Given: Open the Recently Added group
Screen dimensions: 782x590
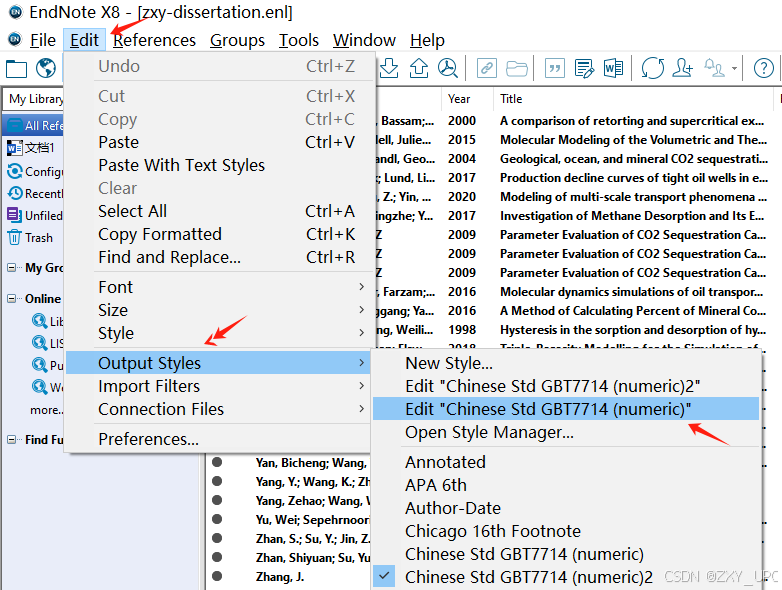Looking at the screenshot, I should pyautogui.click(x=35, y=194).
